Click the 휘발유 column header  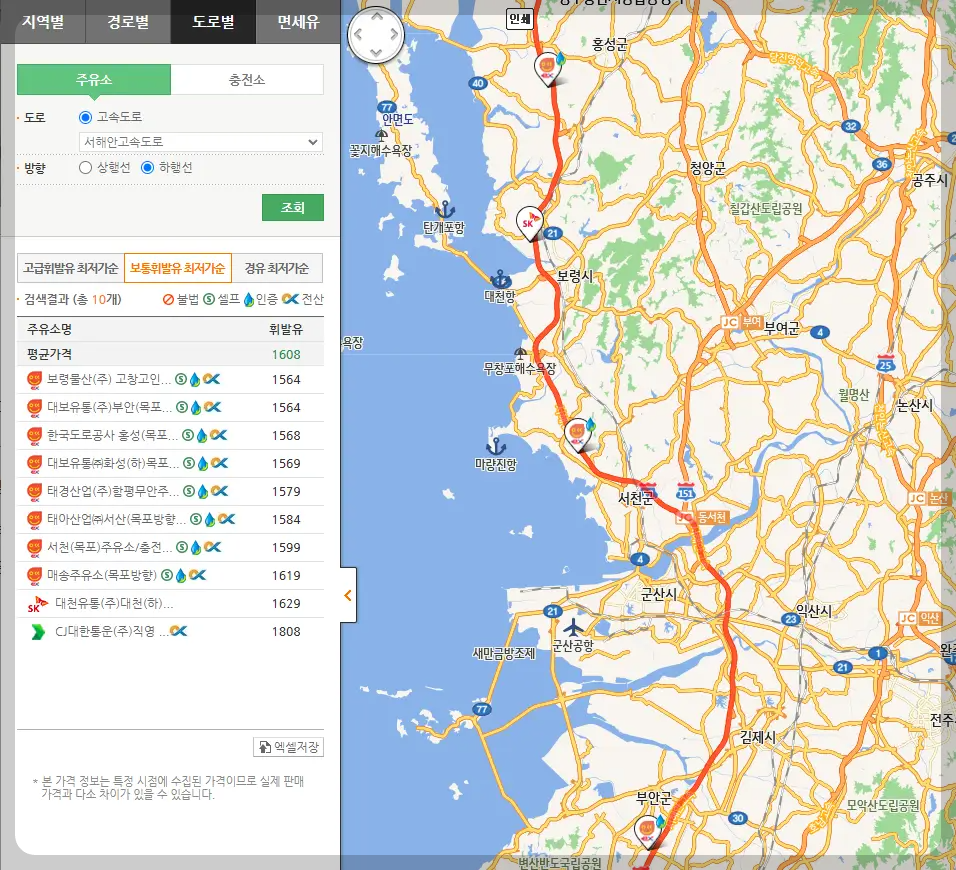[x=286, y=330]
